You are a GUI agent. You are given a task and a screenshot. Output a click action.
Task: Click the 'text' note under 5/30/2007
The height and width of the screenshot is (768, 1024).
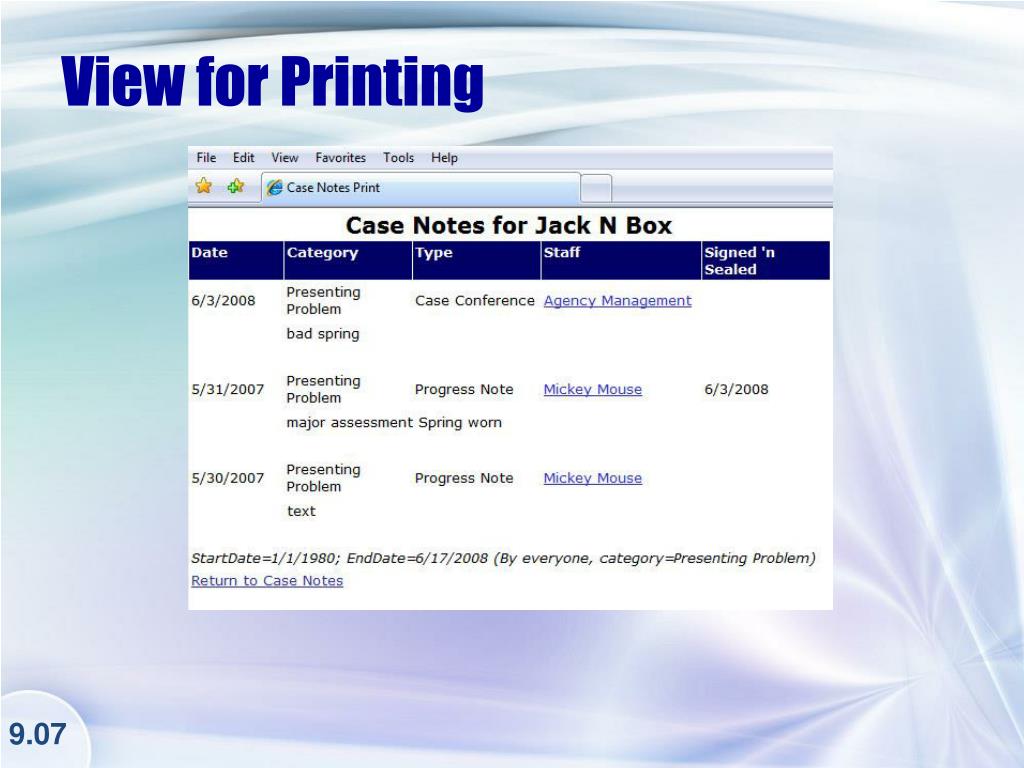pyautogui.click(x=301, y=511)
